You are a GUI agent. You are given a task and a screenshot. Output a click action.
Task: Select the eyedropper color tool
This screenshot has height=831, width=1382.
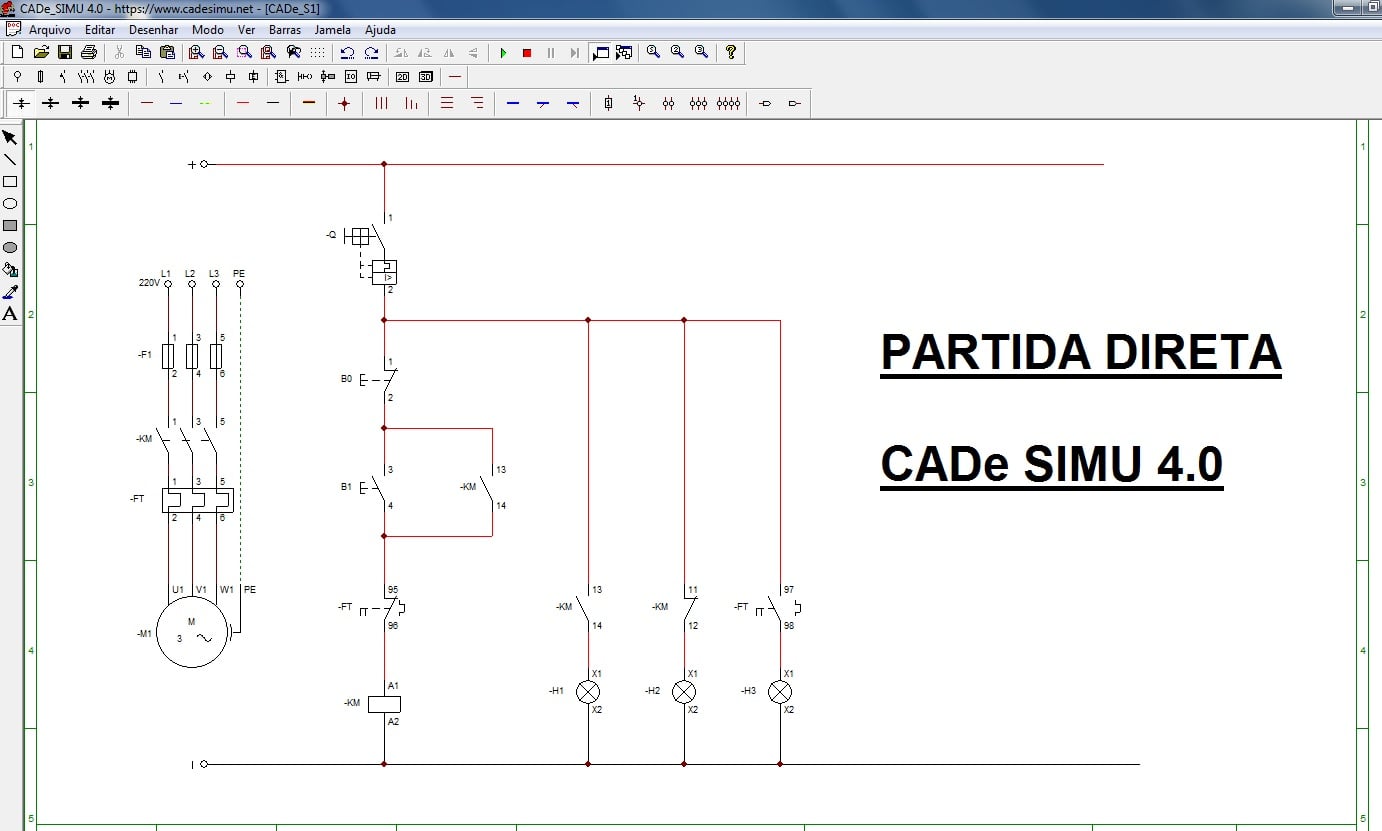coord(10,291)
